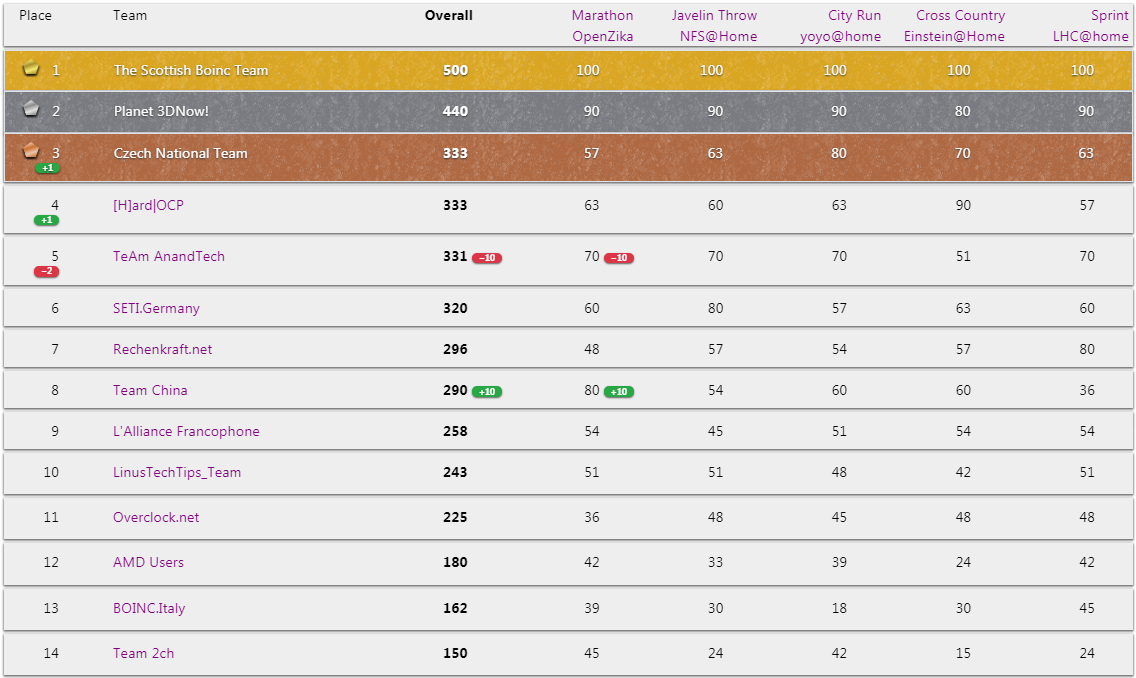Click overall score 162 of BOINC.Italy
Image resolution: width=1136 pixels, height=678 pixels.
tap(455, 608)
